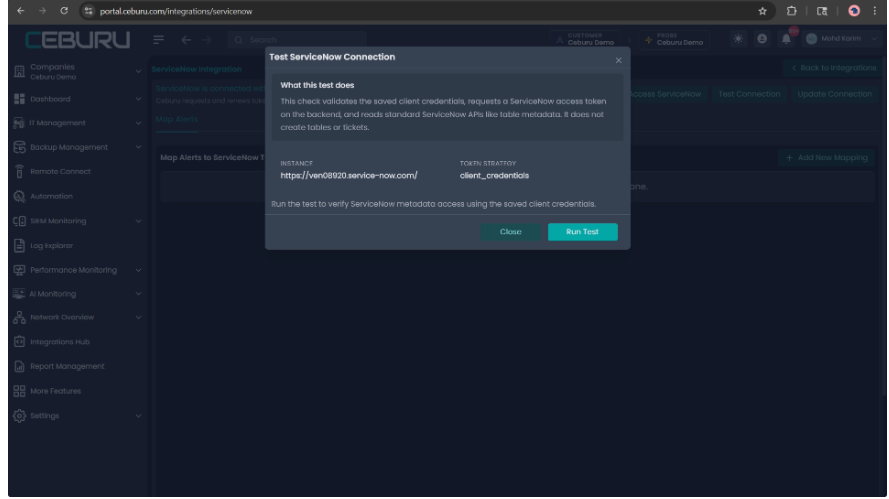Open the Dashboard sidebar icon
889x499 pixels.
click(19, 99)
